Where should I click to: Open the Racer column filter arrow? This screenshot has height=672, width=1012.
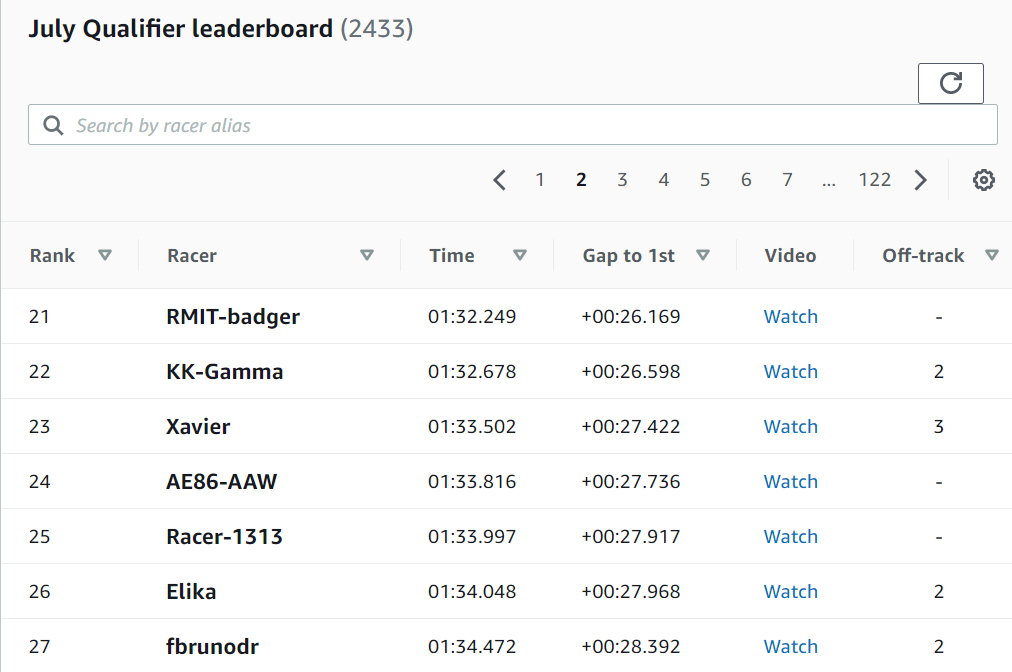367,255
